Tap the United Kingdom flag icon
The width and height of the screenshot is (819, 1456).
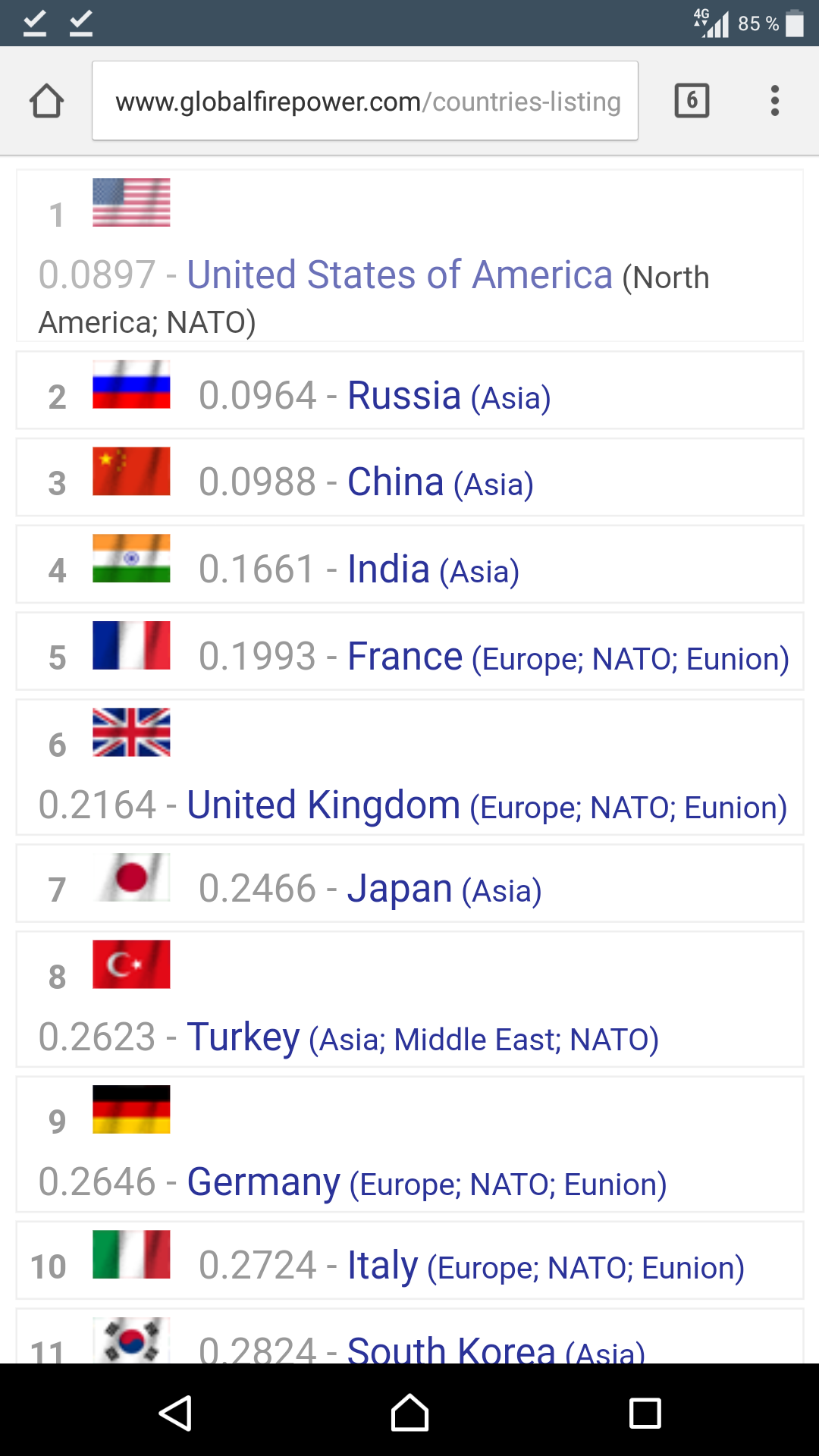click(x=131, y=733)
